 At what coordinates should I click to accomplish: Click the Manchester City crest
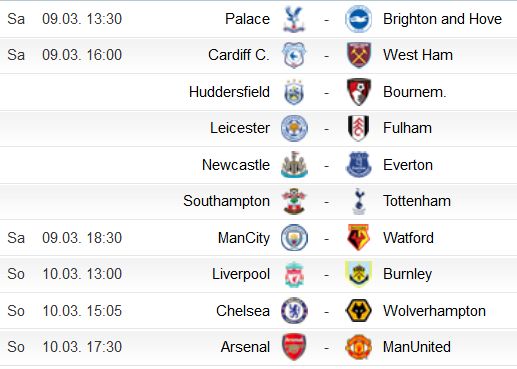click(294, 238)
